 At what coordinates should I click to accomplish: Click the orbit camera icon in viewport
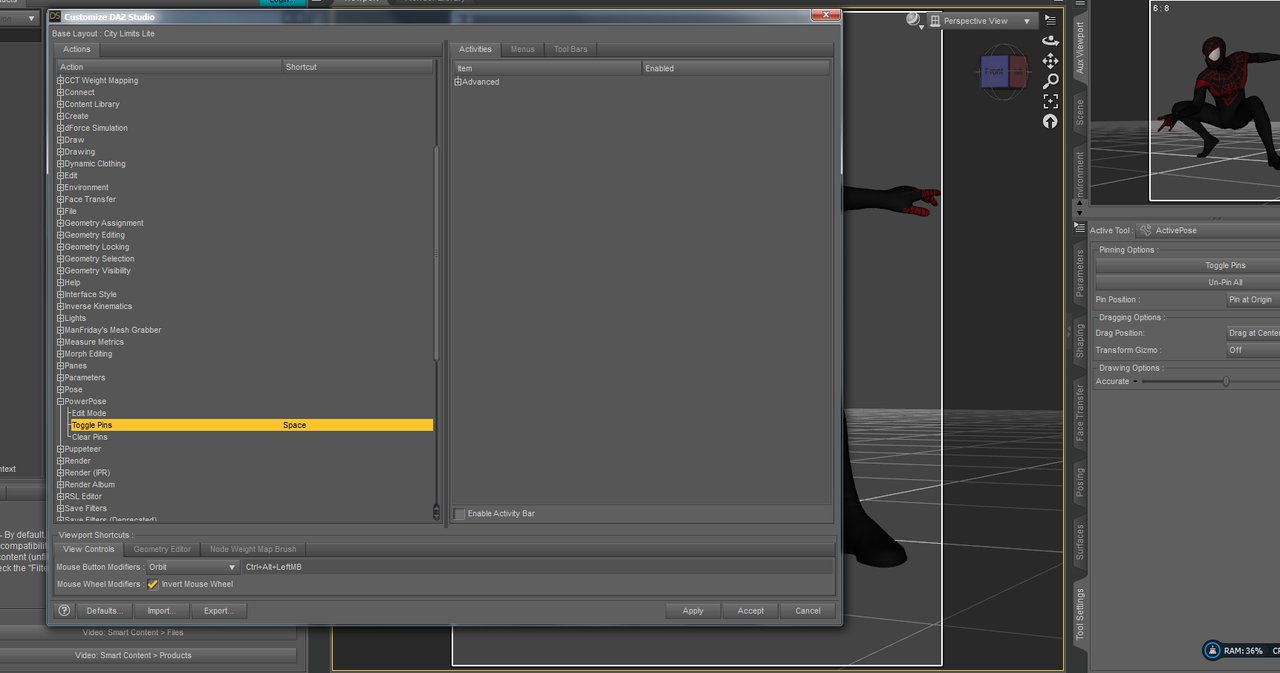[x=1050, y=41]
